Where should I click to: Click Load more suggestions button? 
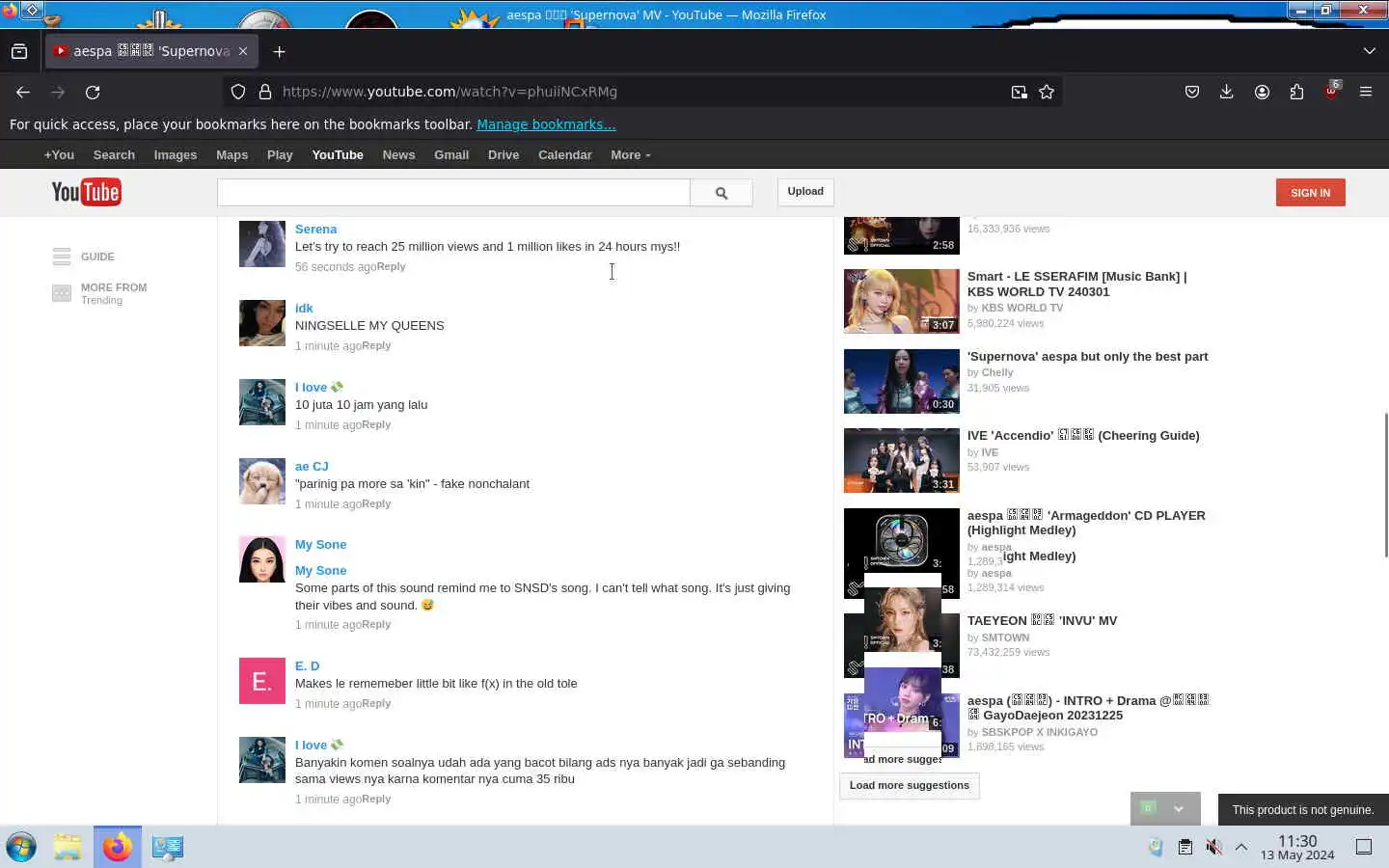tap(910, 785)
